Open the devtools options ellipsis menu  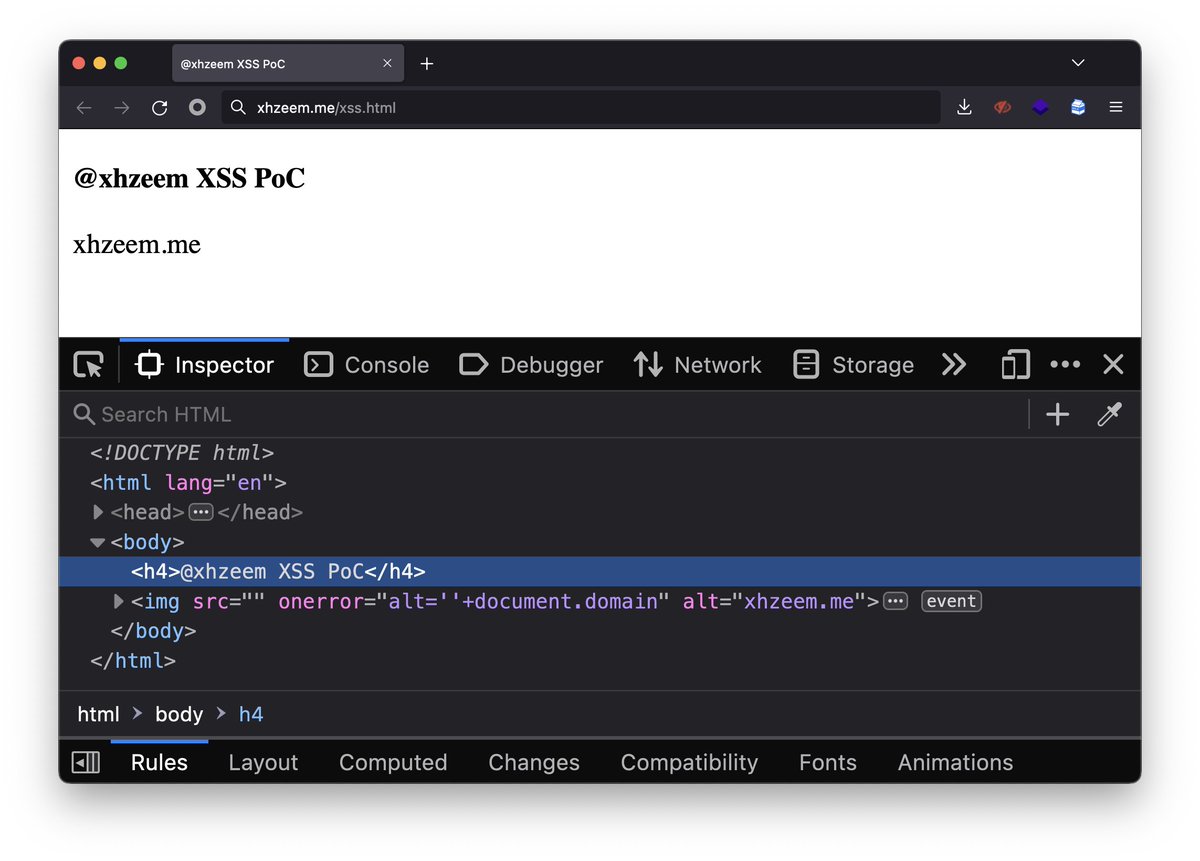(1065, 365)
